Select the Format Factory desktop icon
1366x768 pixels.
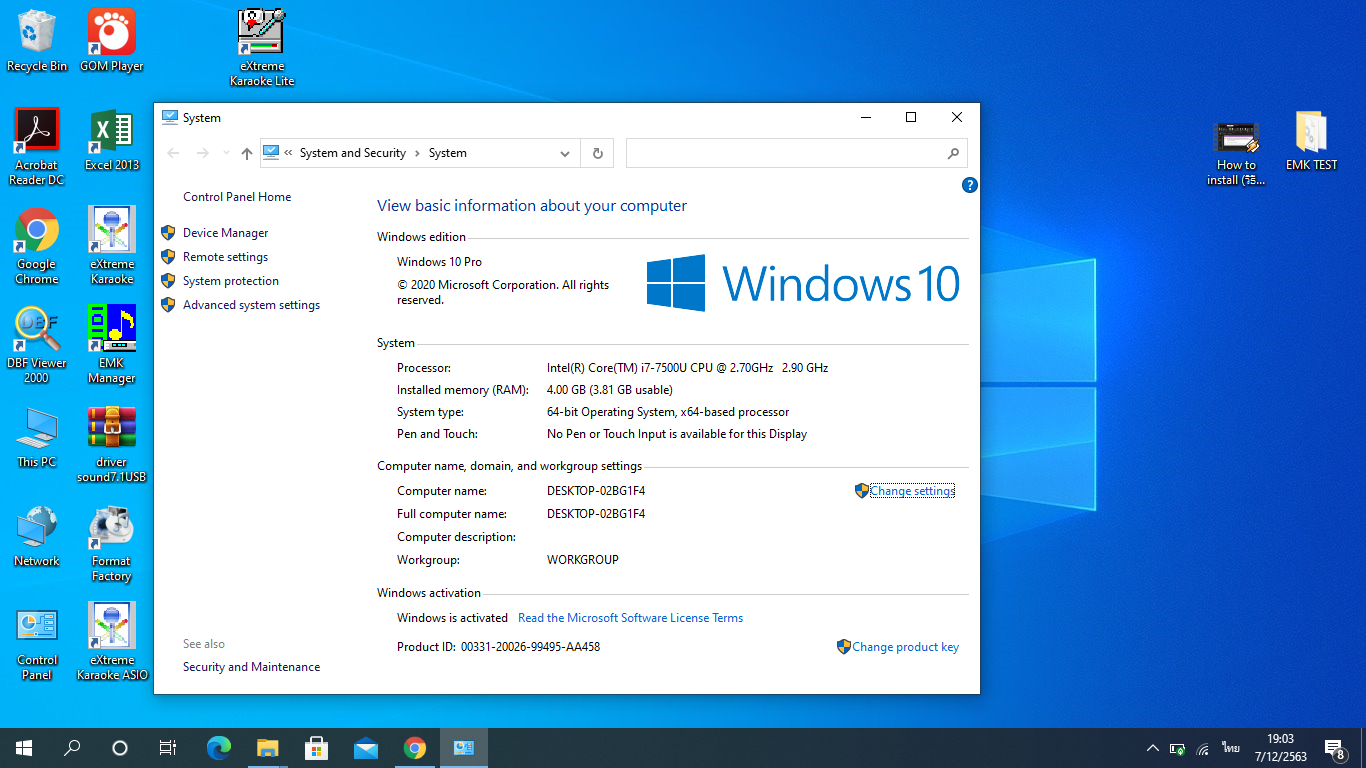[x=112, y=543]
